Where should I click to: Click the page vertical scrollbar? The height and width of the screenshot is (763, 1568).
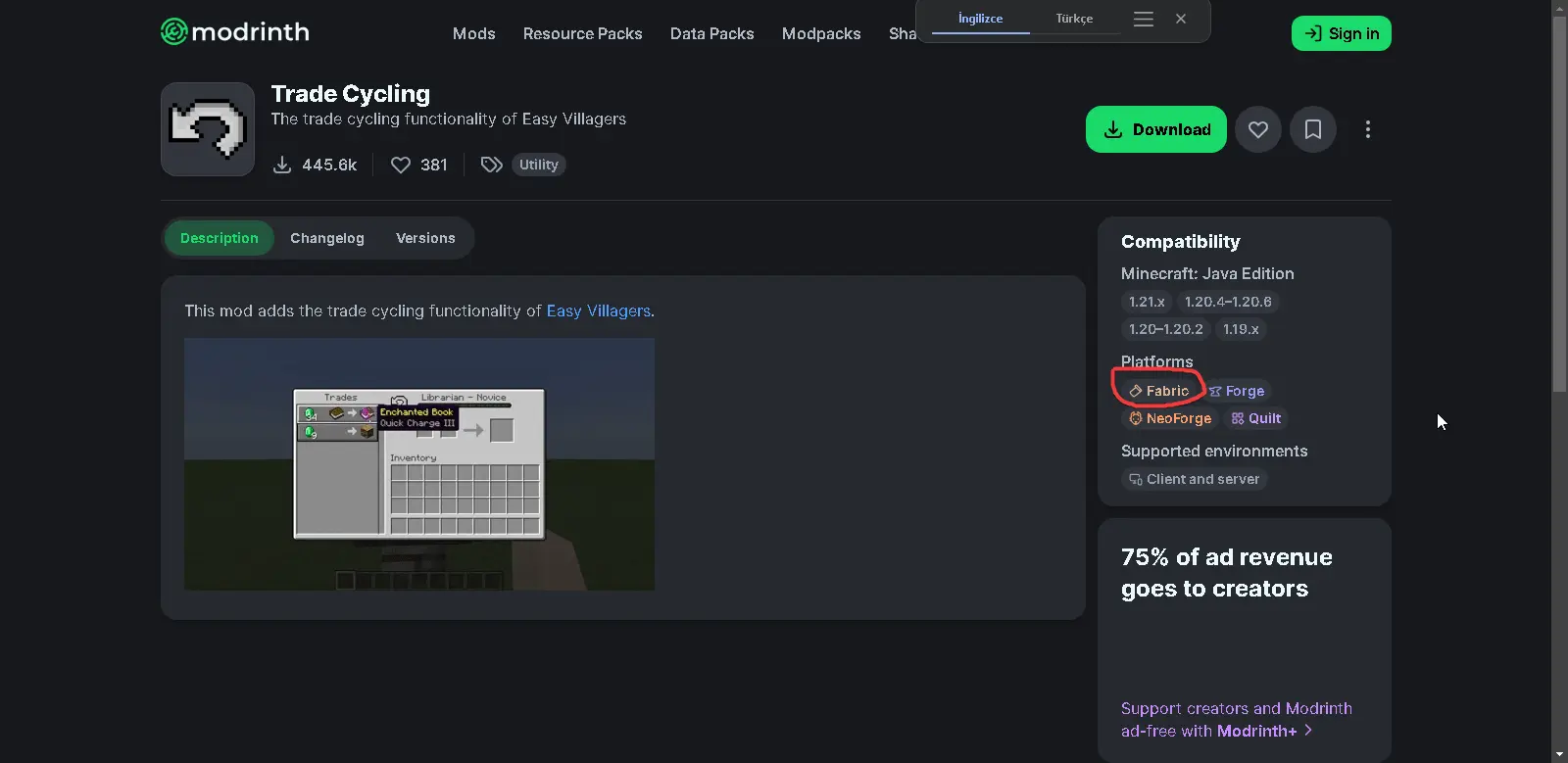click(x=1560, y=206)
